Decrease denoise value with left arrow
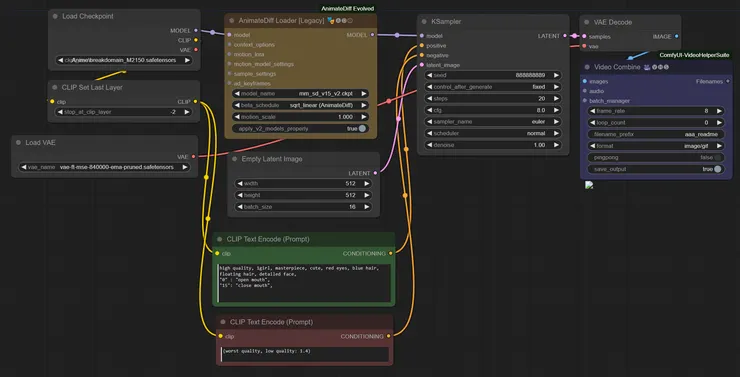Image resolution: width=740 pixels, height=377 pixels. (x=430, y=145)
